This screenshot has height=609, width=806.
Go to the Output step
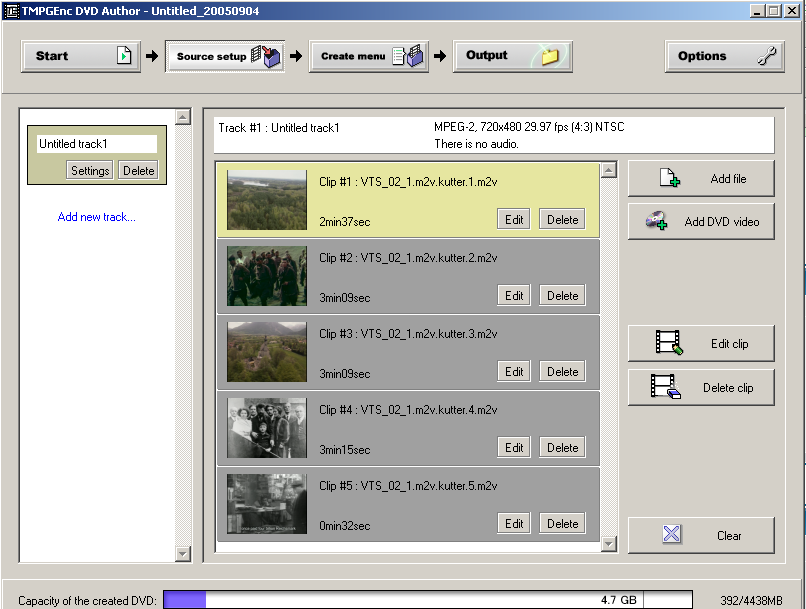click(512, 56)
